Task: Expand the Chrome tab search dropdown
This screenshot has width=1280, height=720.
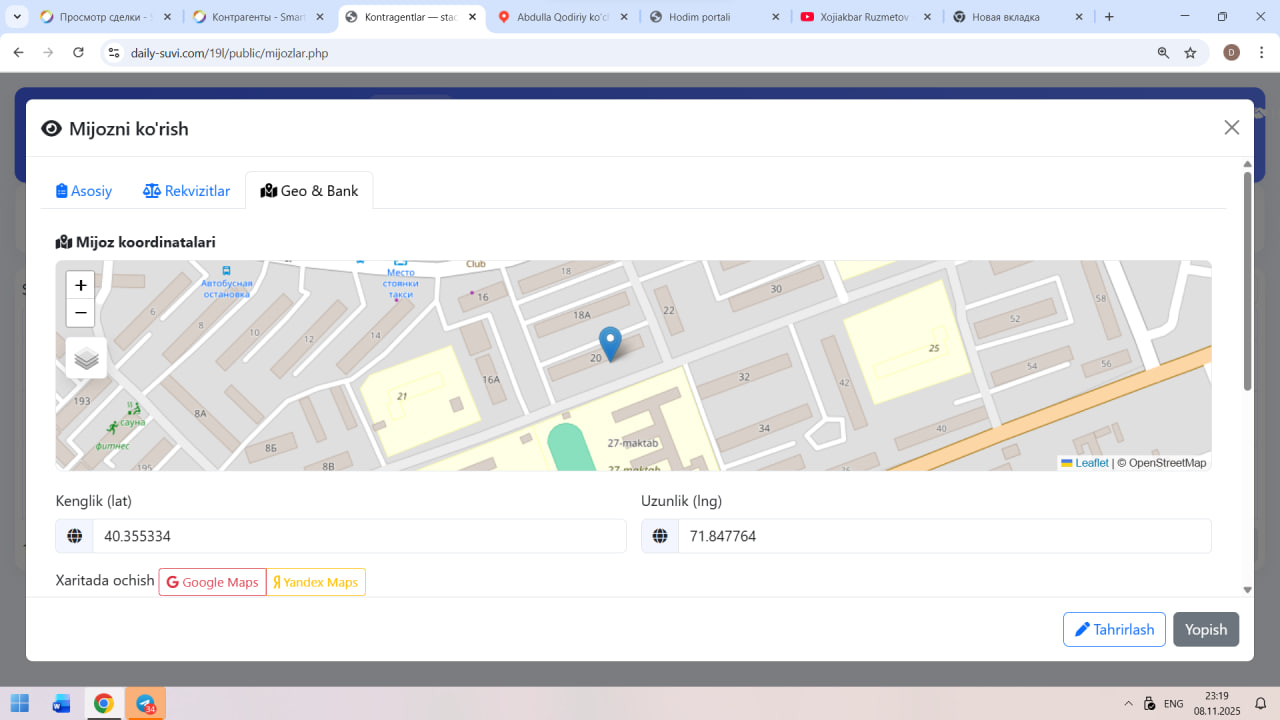Action: point(17,17)
